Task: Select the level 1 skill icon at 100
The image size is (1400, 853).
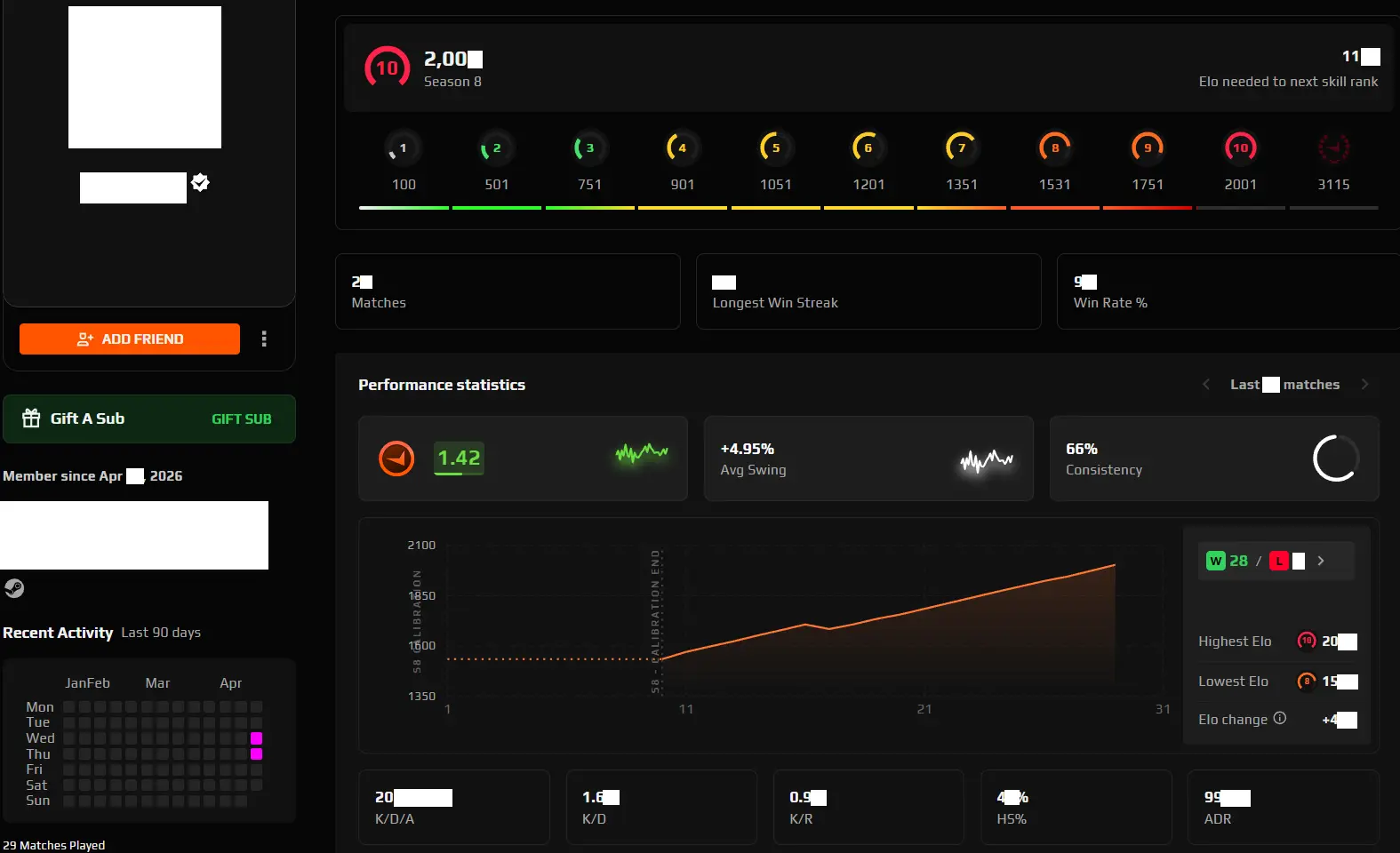Action: [404, 147]
